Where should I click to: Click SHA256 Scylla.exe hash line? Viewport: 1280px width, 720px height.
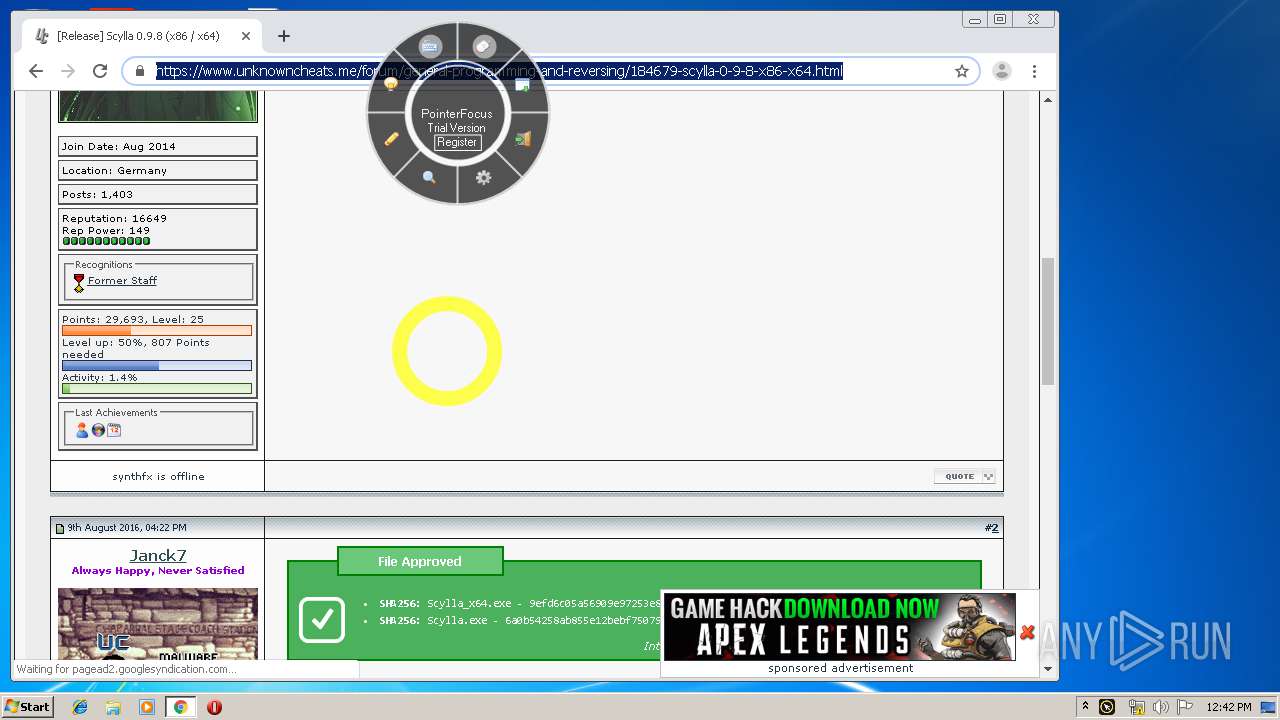pyautogui.click(x=520, y=621)
